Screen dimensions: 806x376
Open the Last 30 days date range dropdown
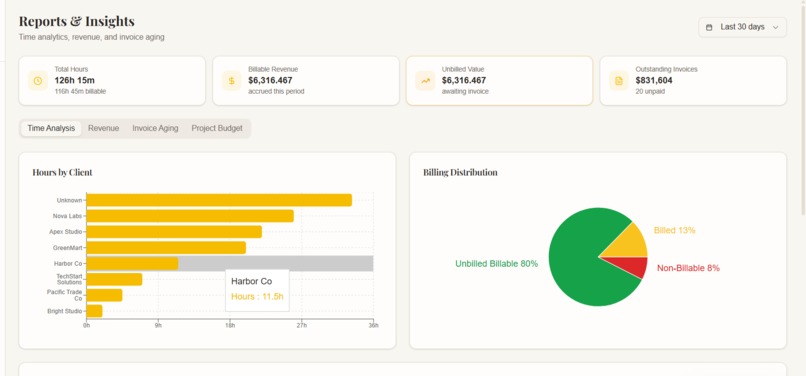742,27
